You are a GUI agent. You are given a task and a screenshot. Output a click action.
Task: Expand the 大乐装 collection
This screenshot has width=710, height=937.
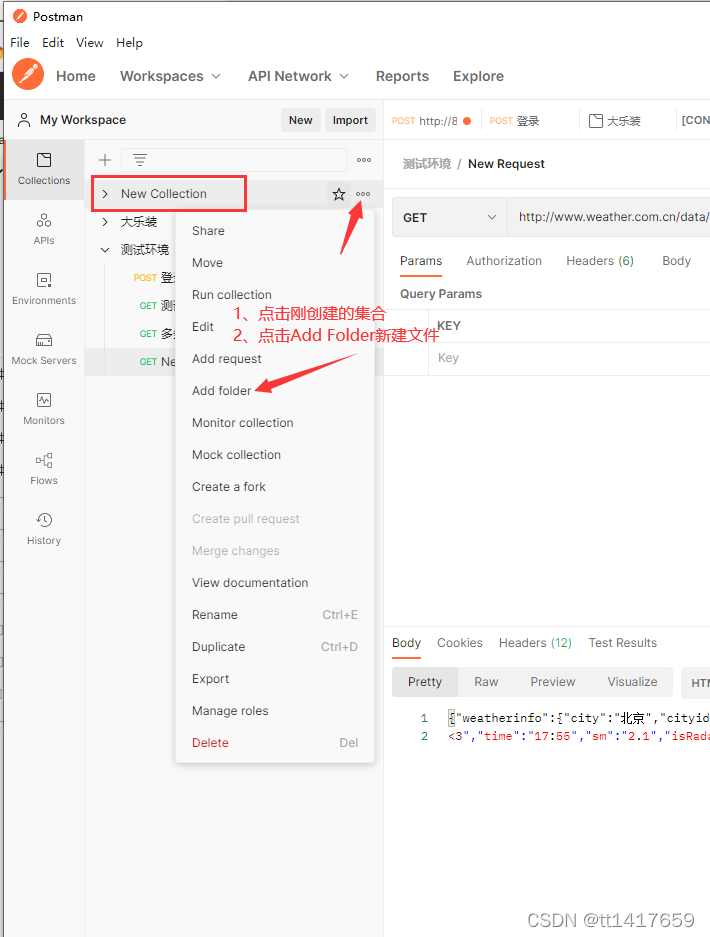[x=105, y=222]
